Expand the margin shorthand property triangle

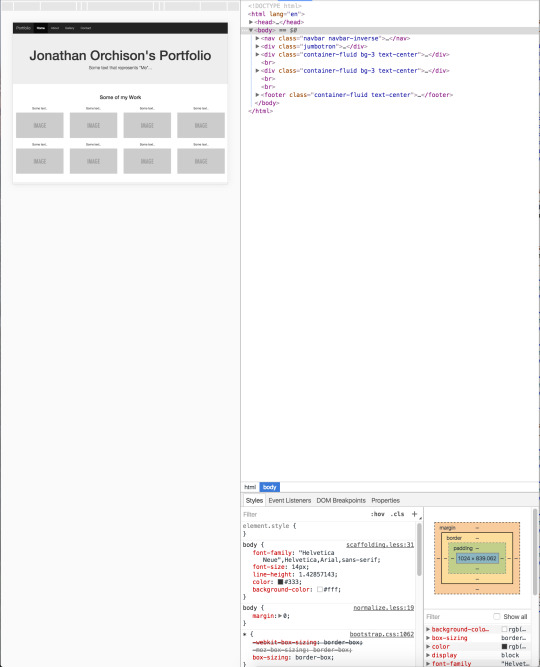click(x=280, y=616)
